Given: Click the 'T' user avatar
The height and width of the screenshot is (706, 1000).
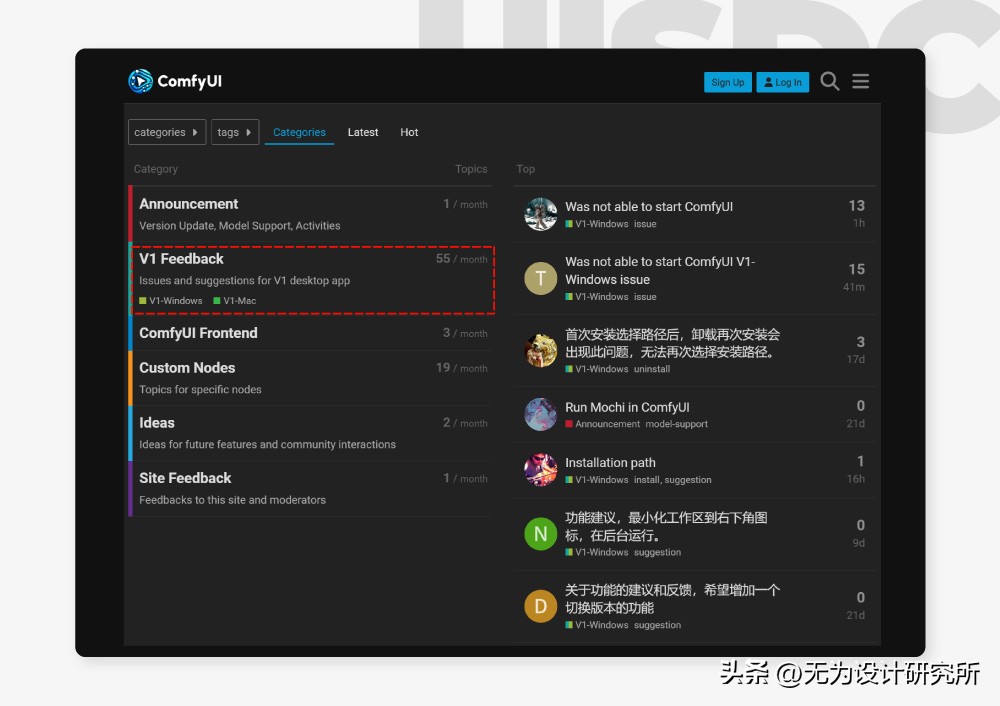Looking at the screenshot, I should (x=540, y=279).
